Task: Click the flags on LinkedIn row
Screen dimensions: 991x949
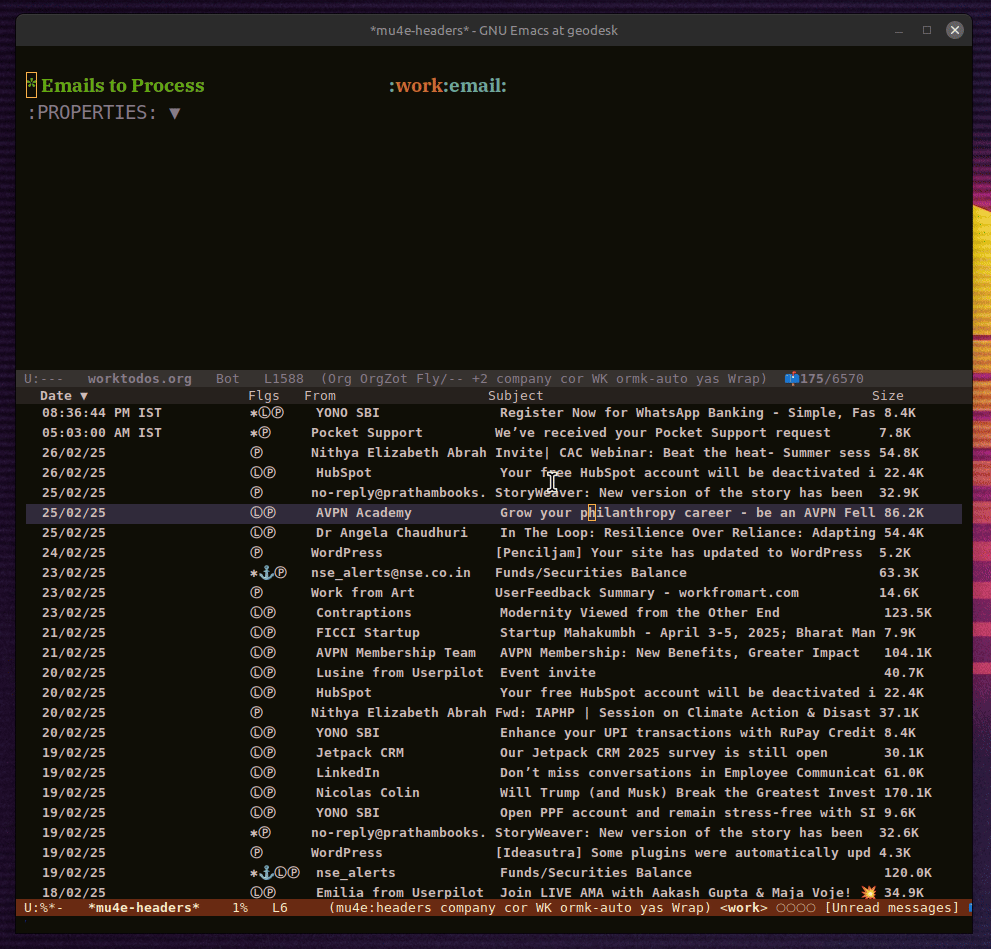Action: pyautogui.click(x=263, y=772)
